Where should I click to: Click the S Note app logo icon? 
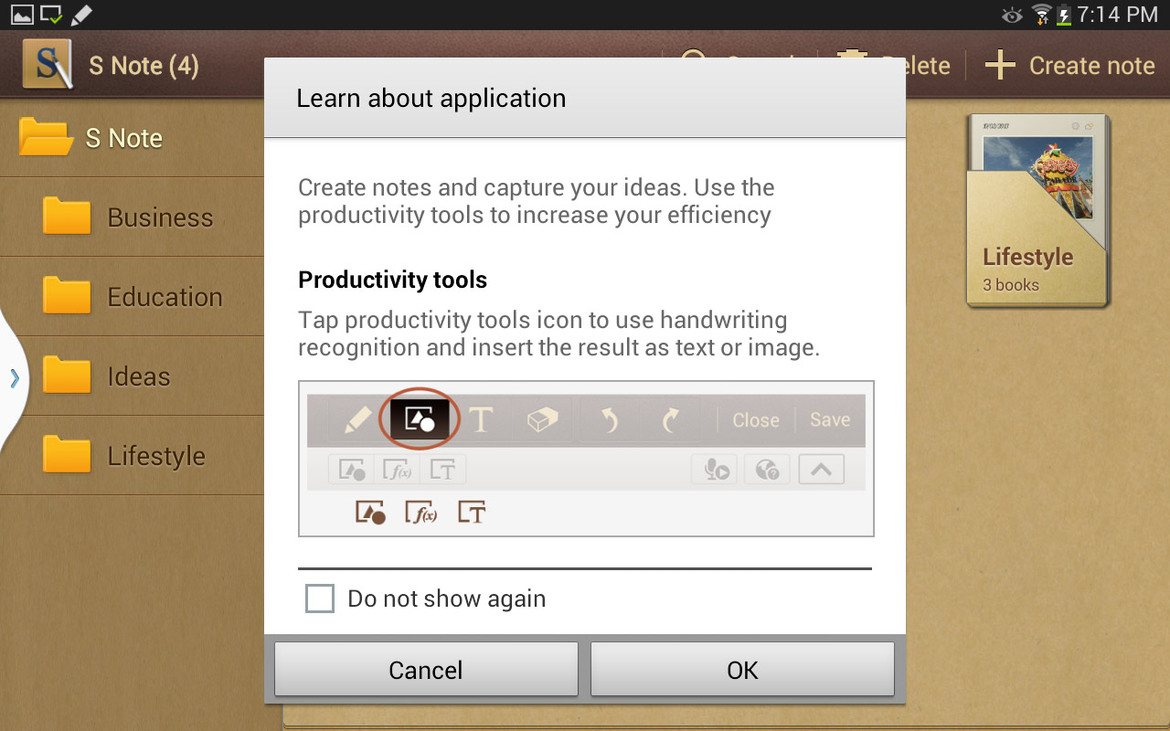point(48,64)
